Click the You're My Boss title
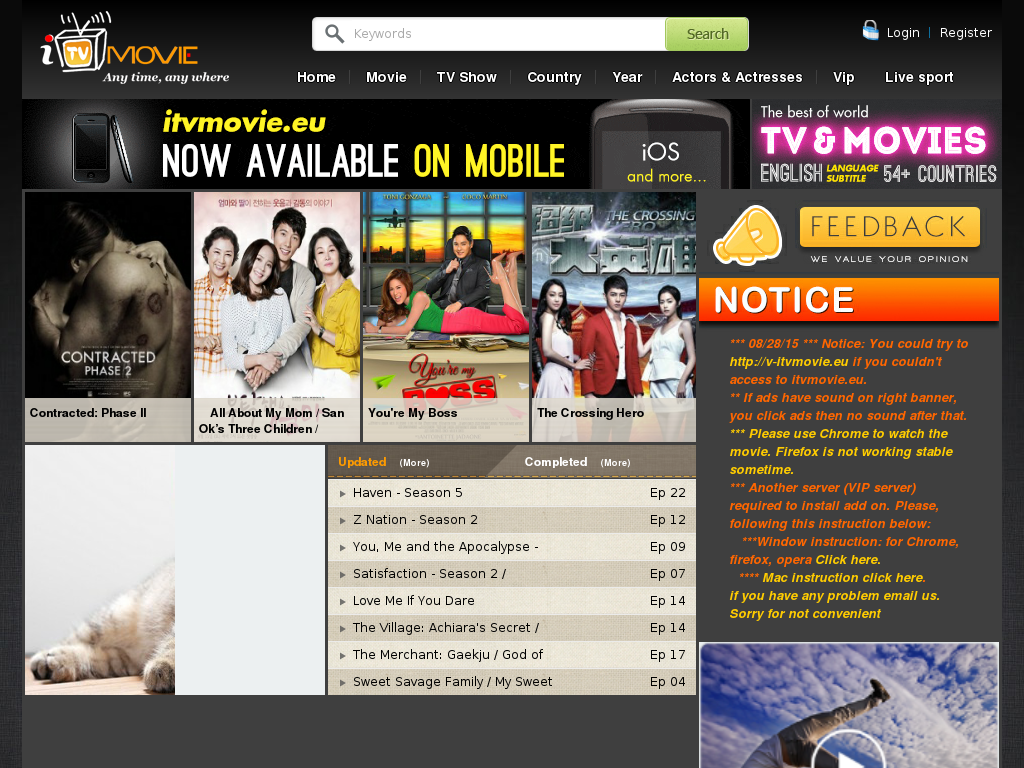The image size is (1024, 768). tap(412, 413)
